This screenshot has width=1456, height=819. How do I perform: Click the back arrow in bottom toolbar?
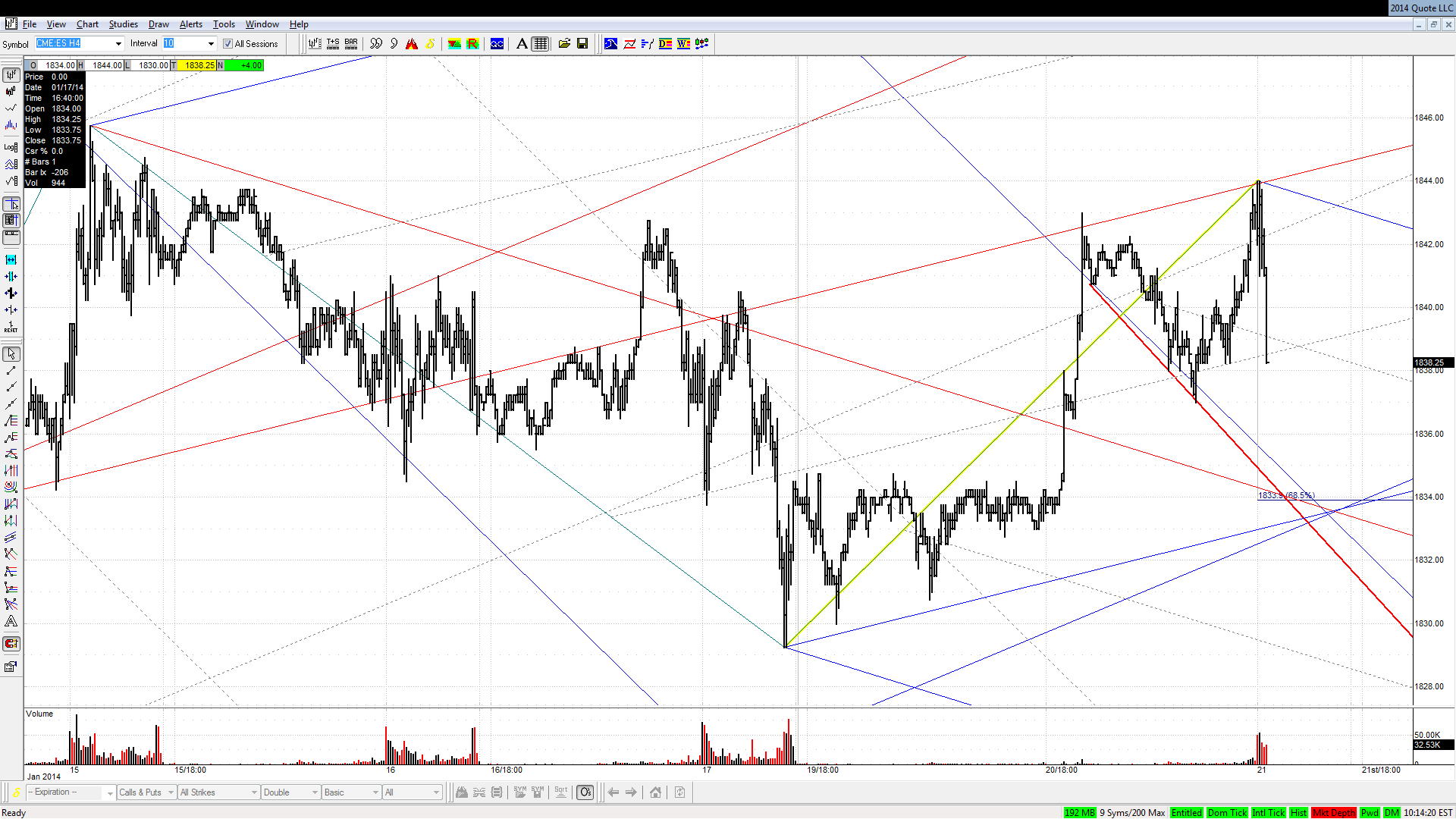[613, 792]
